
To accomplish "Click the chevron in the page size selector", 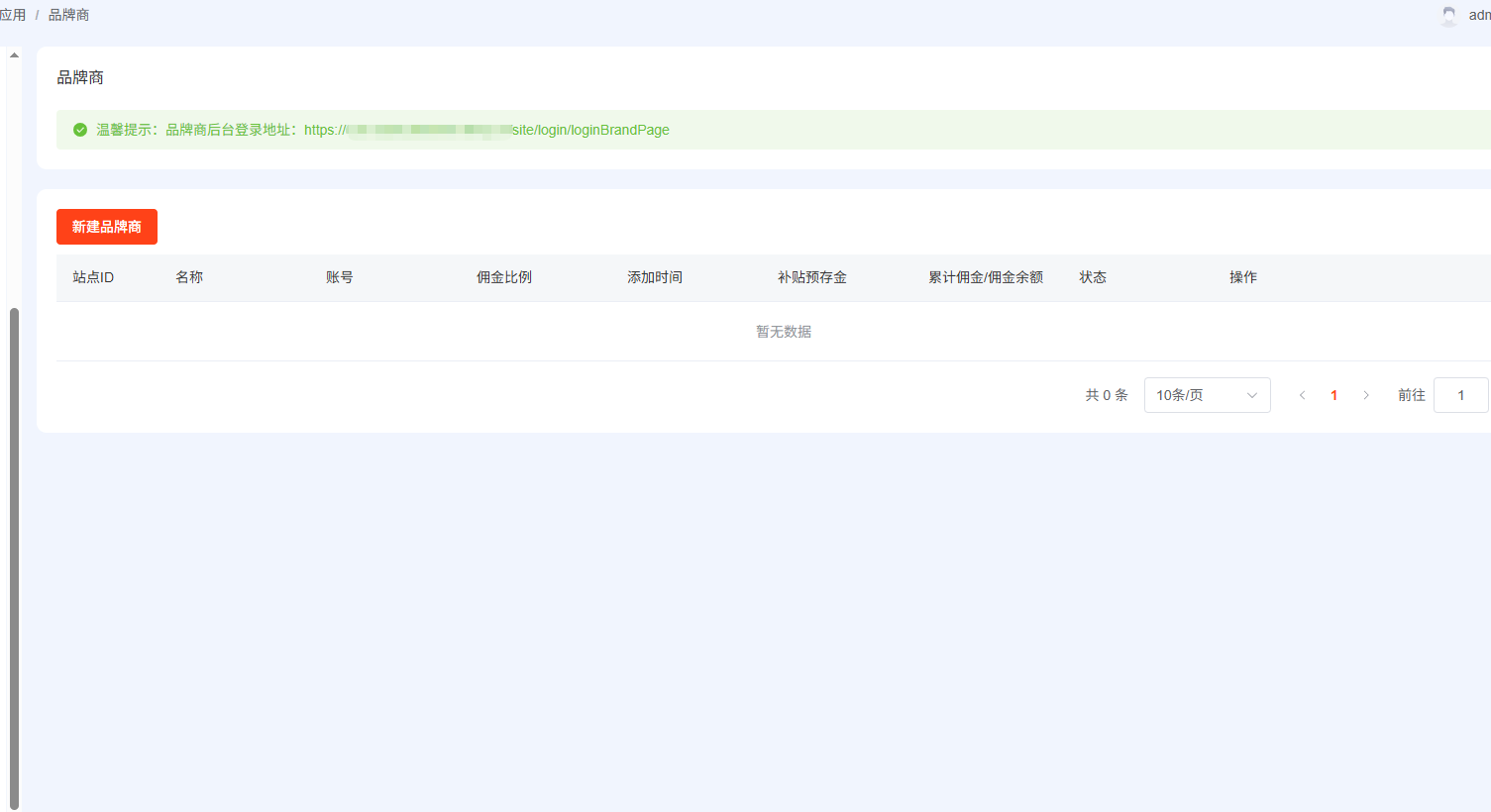I will coord(1251,395).
